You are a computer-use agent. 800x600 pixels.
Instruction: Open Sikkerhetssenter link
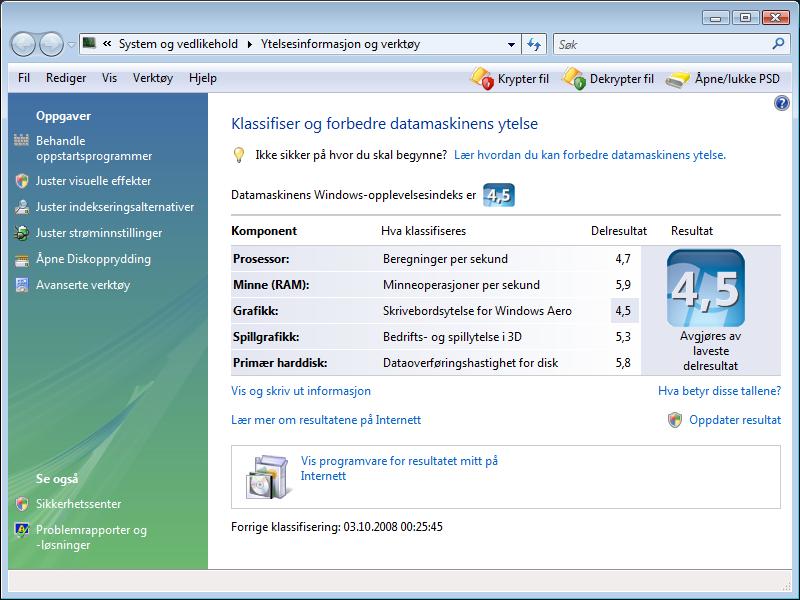coord(79,504)
